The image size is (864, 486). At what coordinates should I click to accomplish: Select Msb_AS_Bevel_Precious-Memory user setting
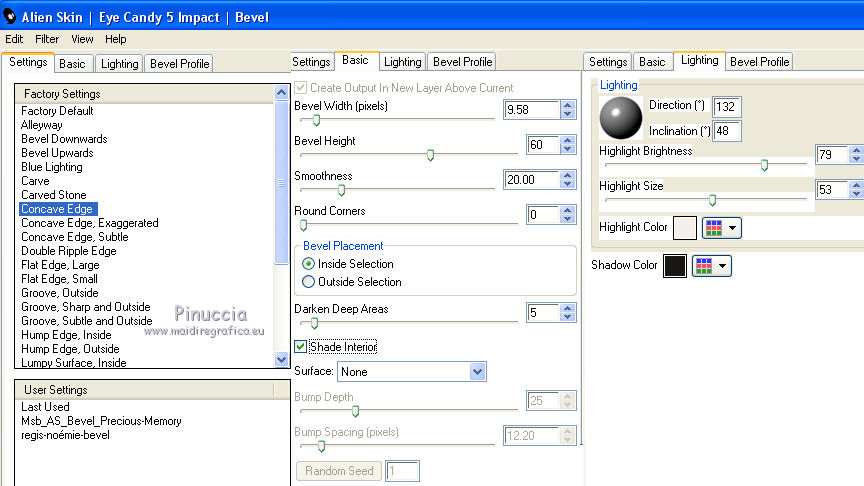coord(101,421)
